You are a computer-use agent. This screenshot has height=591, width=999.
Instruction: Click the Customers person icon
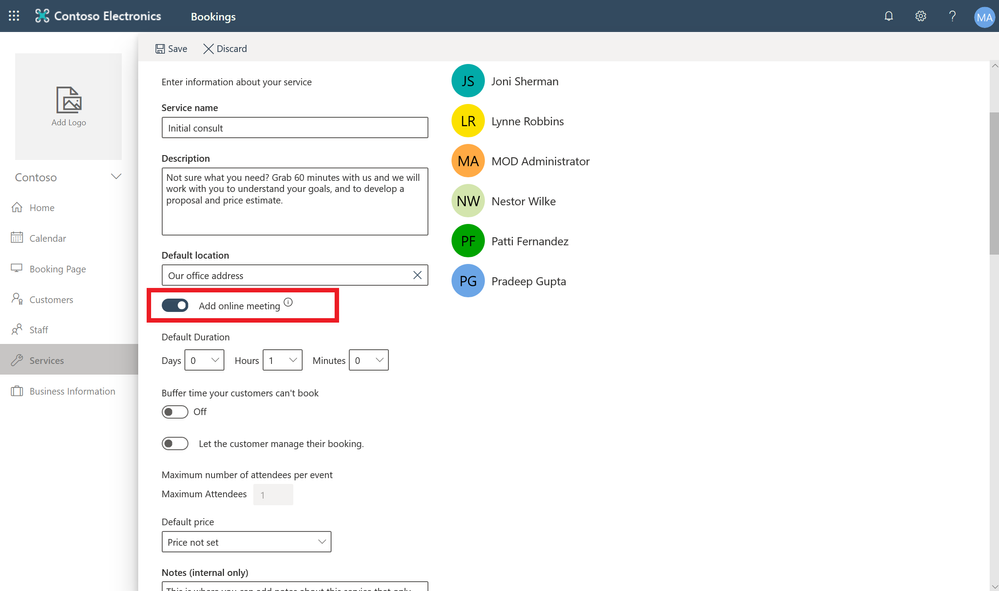tap(17, 299)
